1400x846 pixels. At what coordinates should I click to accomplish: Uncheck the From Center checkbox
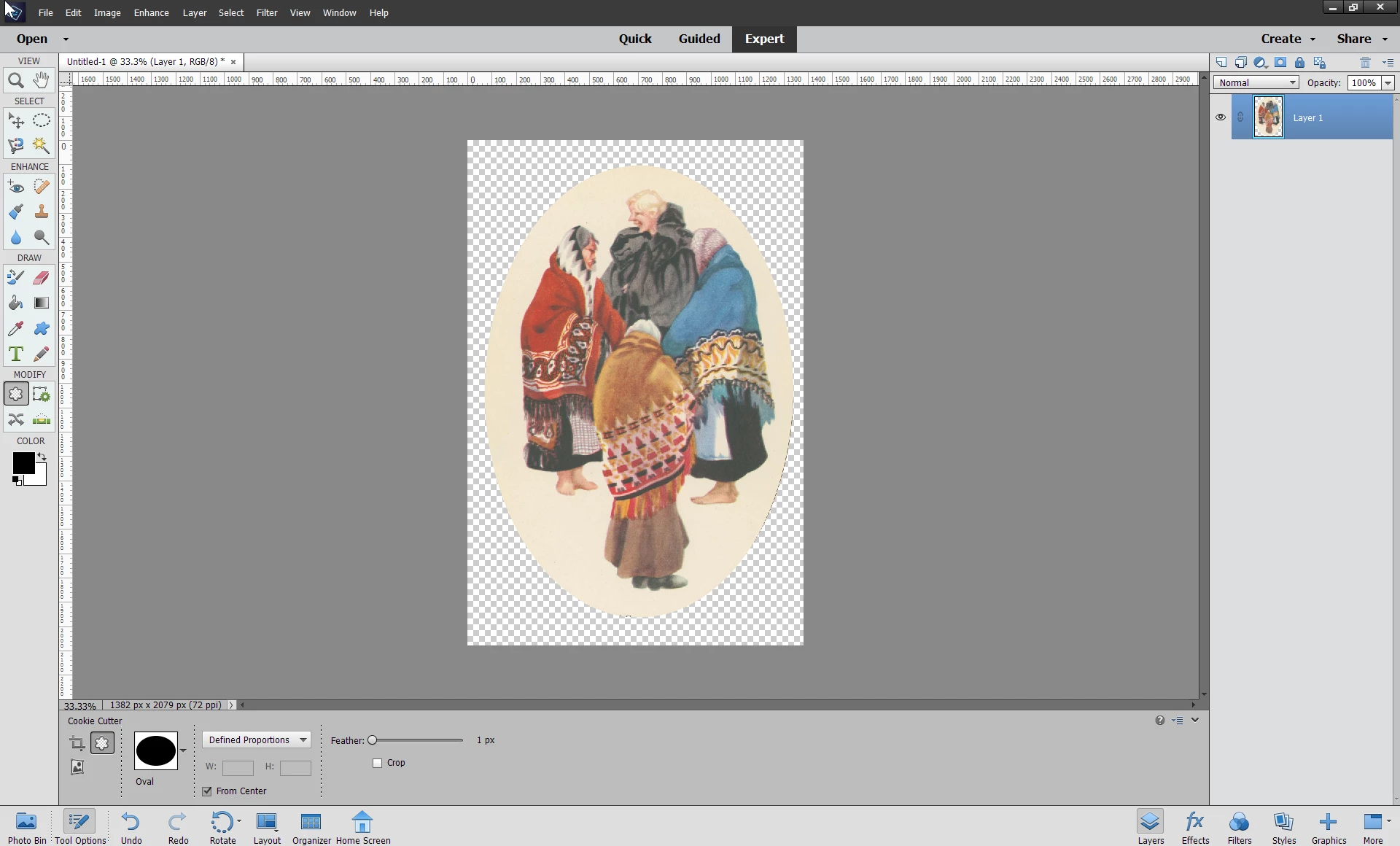click(x=208, y=791)
